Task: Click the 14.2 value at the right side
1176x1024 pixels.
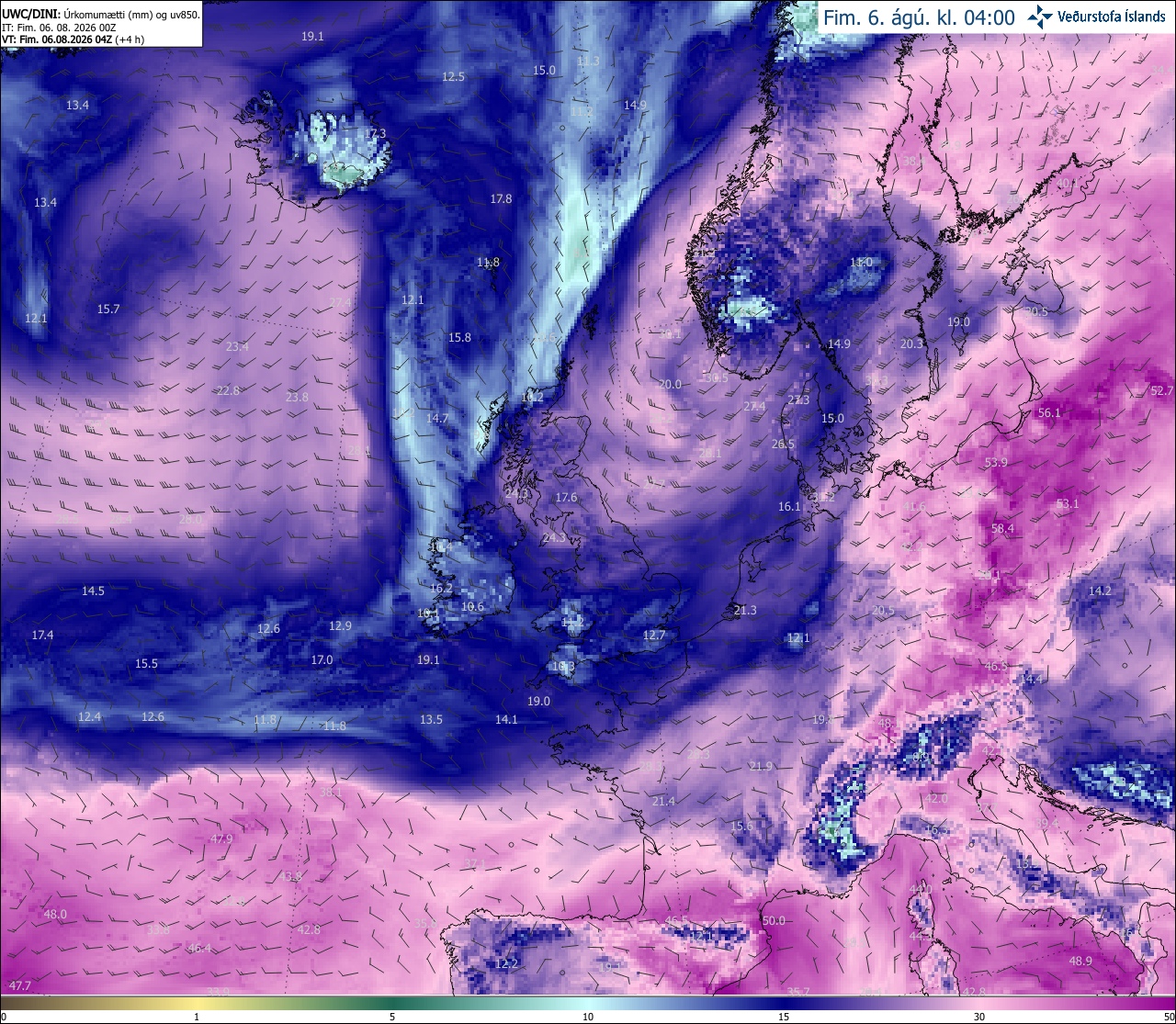Action: (x=1100, y=591)
